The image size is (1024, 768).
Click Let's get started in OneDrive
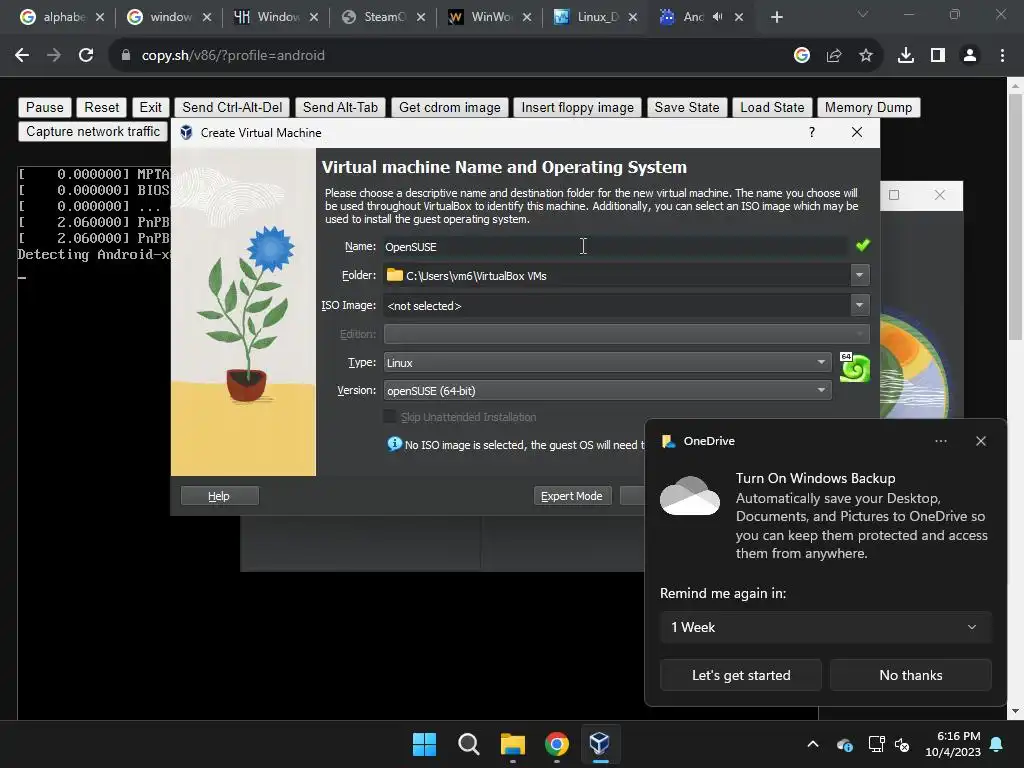coord(741,675)
